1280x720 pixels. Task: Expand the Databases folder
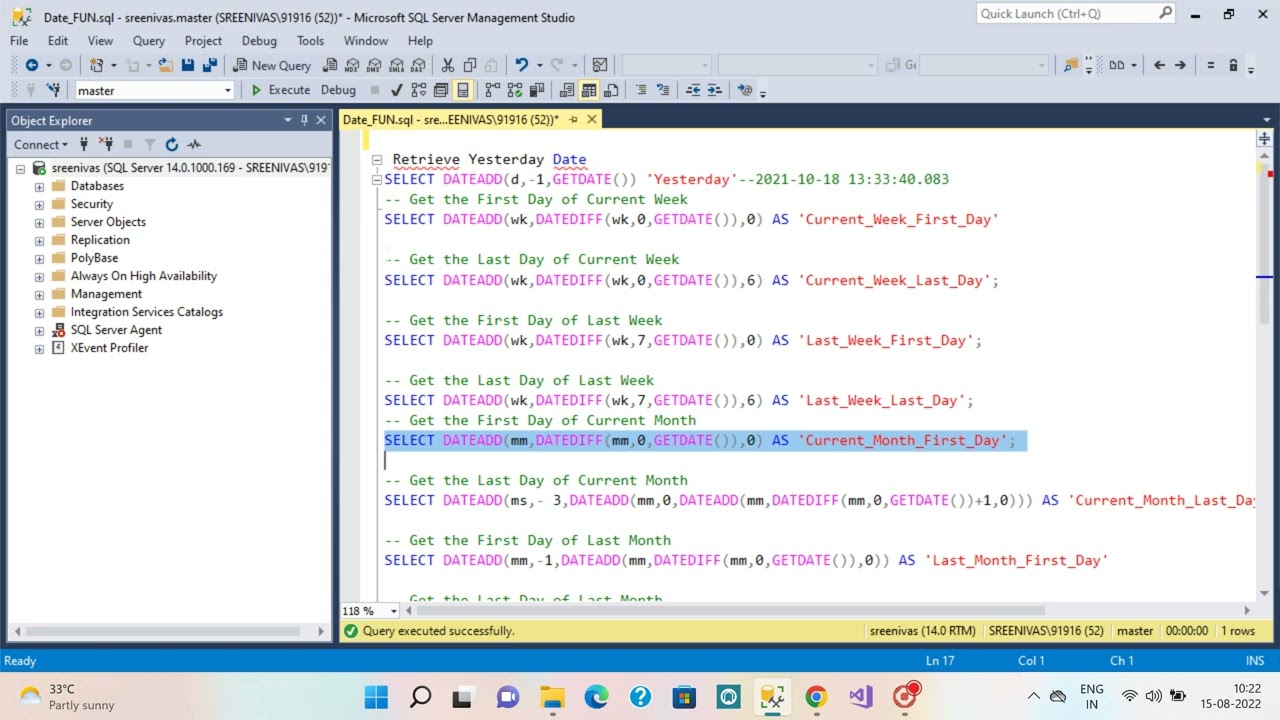point(39,186)
